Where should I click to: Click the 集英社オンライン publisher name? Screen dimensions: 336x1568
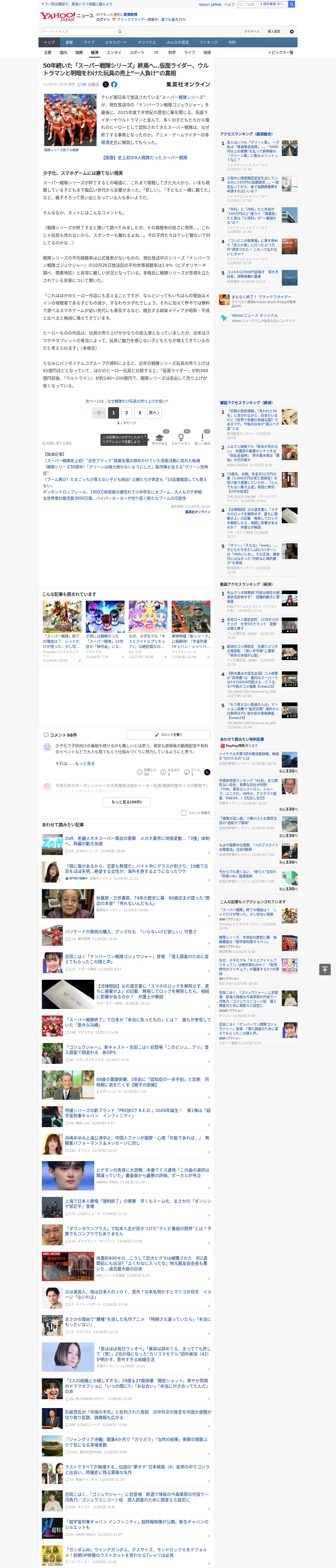[x=188, y=85]
